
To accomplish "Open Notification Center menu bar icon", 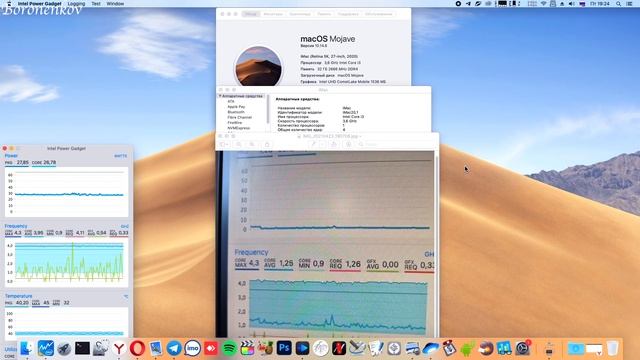I will click(x=630, y=4).
